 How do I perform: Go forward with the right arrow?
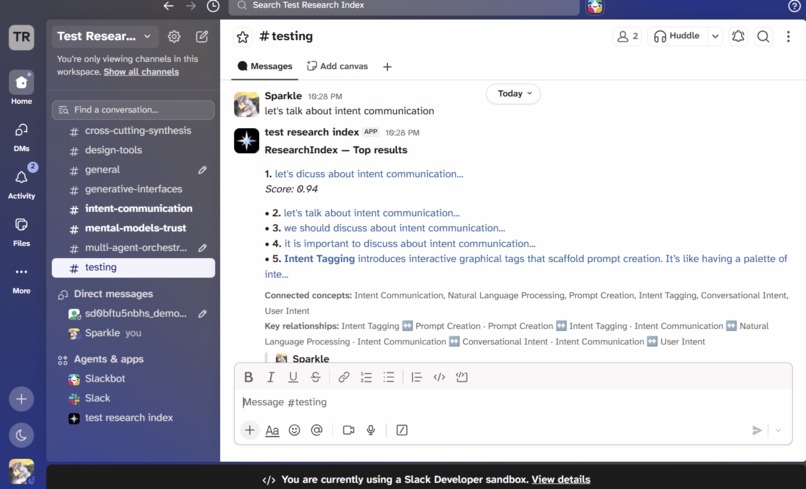tap(191, 6)
